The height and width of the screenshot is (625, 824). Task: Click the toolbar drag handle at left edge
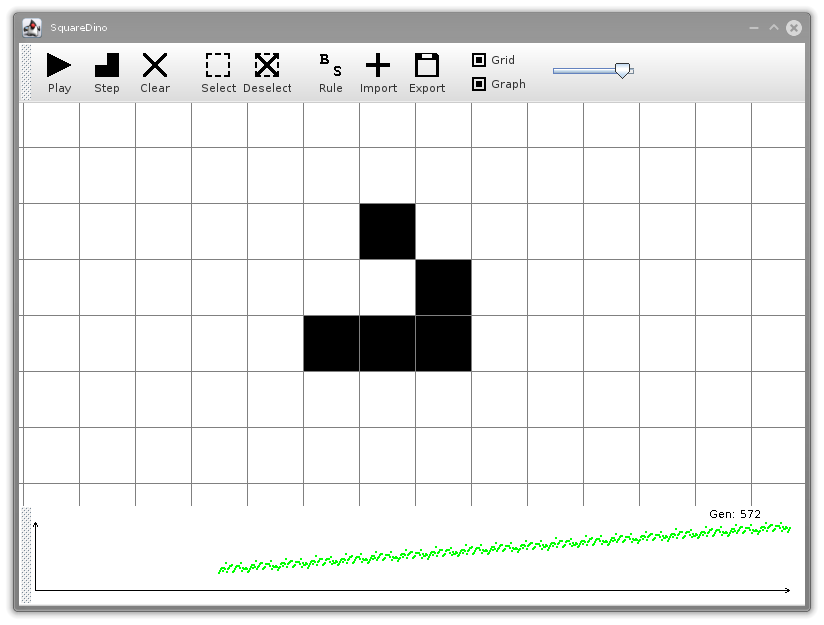click(26, 72)
